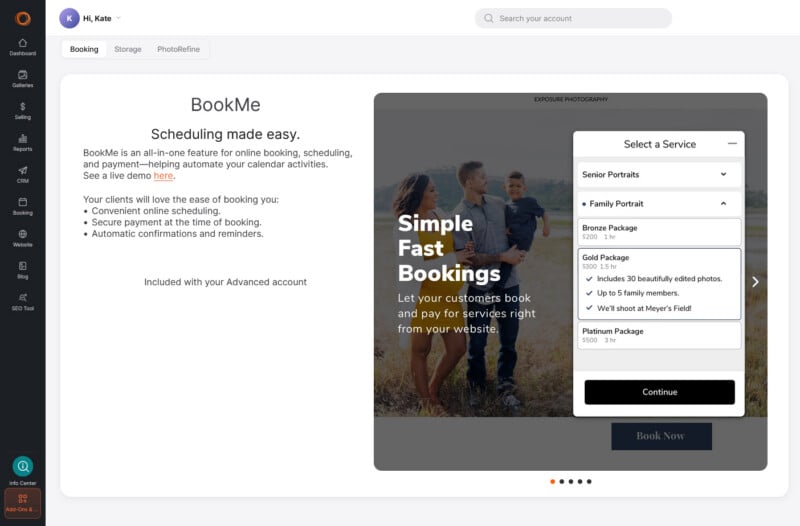The height and width of the screenshot is (526, 800).
Task: Click 'Automatic confirmations and reminders.' bullet
Action: tap(177, 234)
